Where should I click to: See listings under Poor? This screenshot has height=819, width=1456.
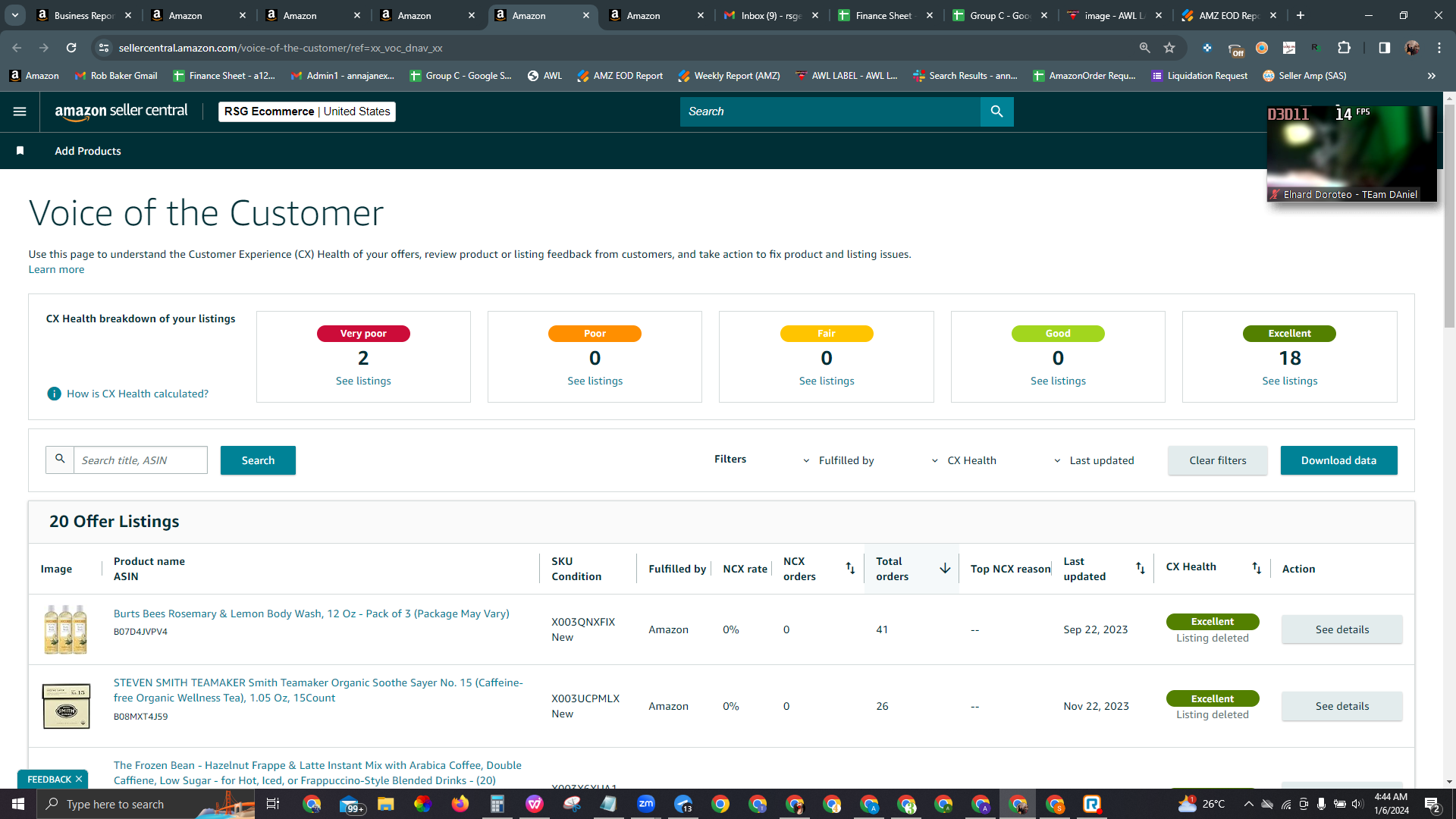(x=595, y=381)
